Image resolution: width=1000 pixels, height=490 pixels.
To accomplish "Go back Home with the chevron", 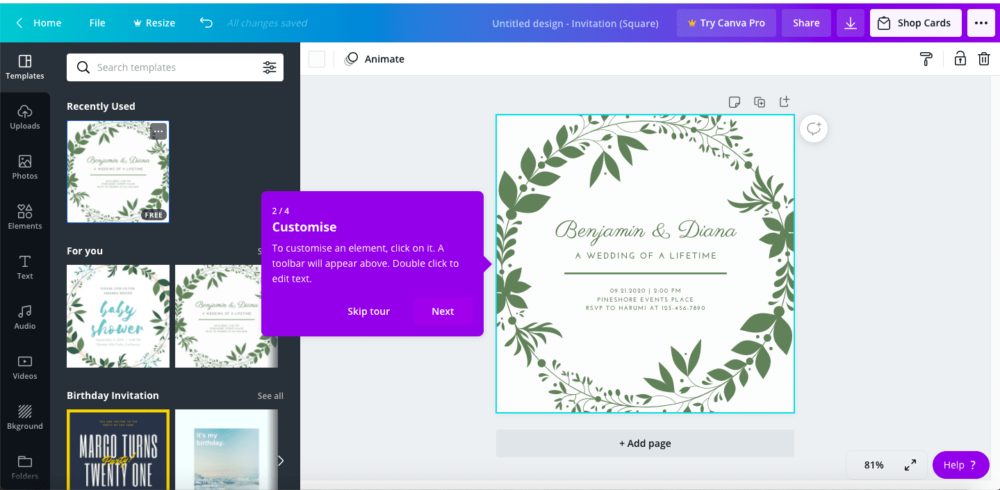I will click(x=38, y=23).
